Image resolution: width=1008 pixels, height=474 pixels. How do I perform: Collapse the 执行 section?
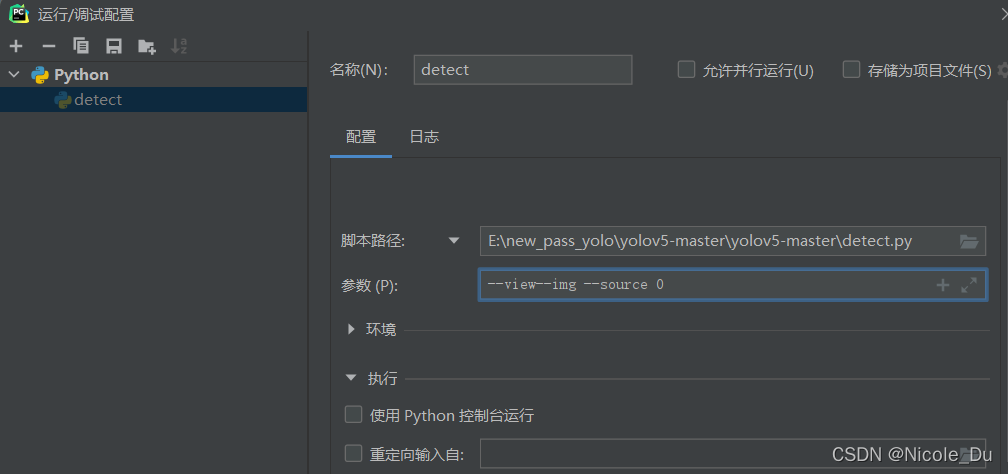coord(351,378)
